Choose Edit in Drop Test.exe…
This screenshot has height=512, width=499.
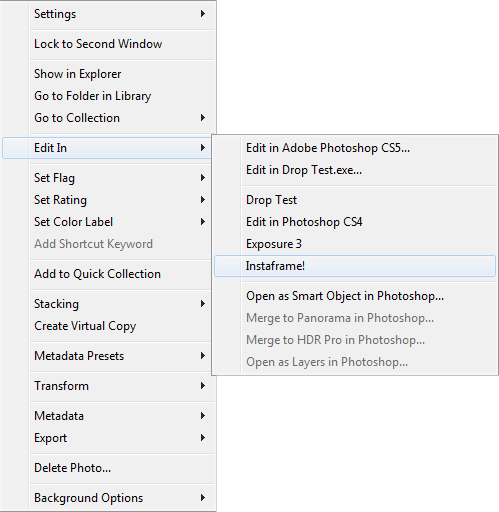[355, 170]
